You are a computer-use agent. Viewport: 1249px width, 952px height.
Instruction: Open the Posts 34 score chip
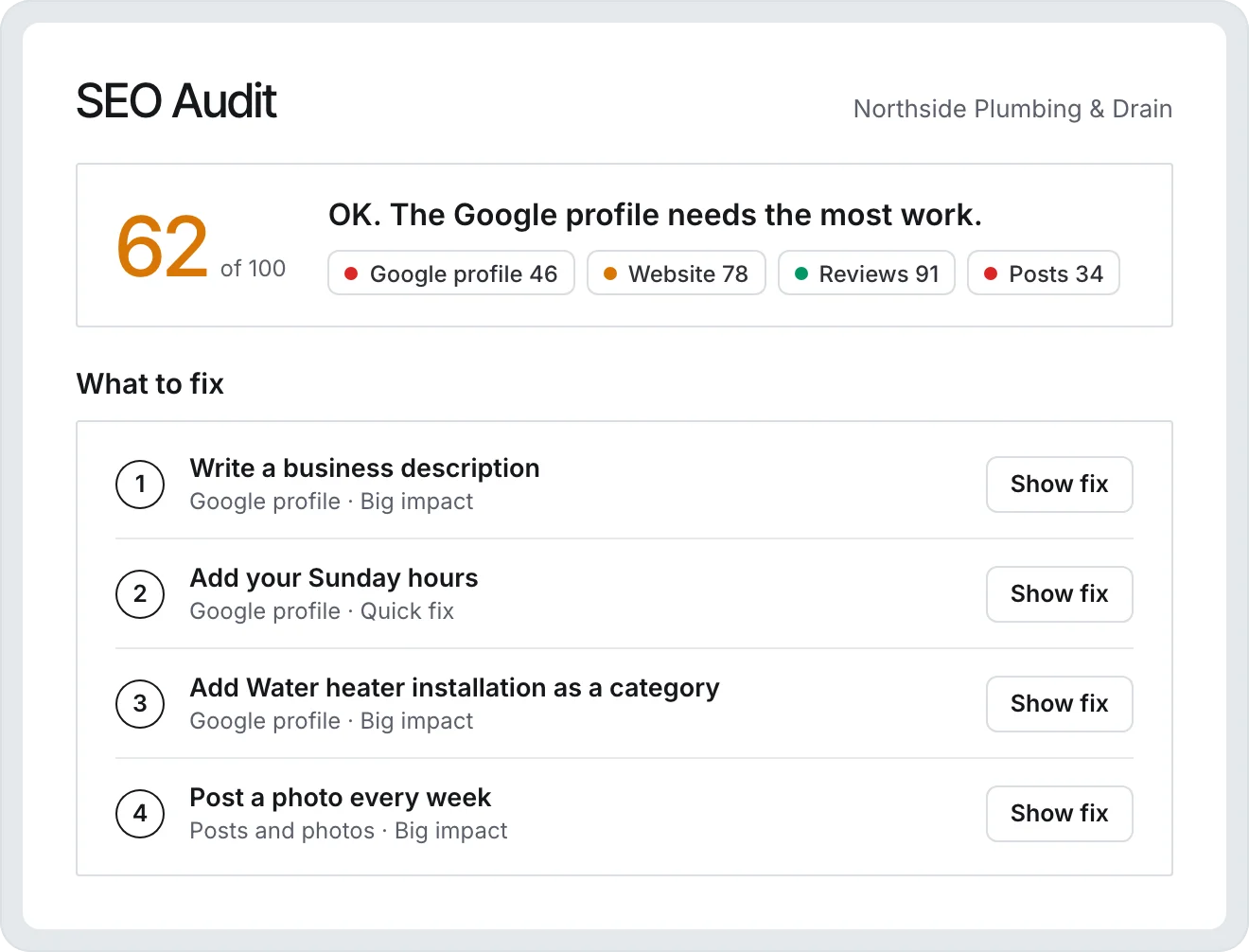(1044, 273)
